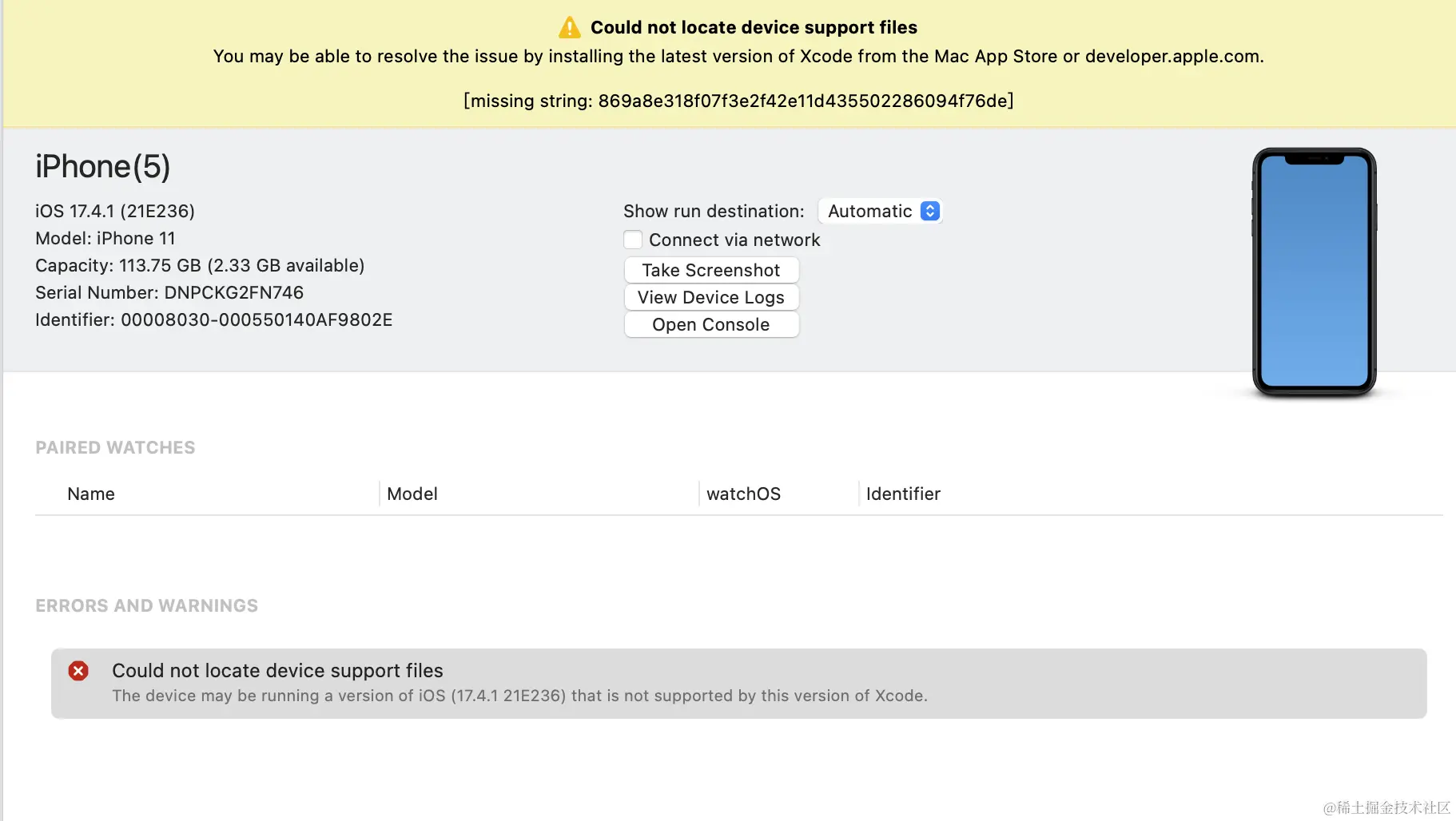Click Open Console button
1456x821 pixels.
[711, 324]
